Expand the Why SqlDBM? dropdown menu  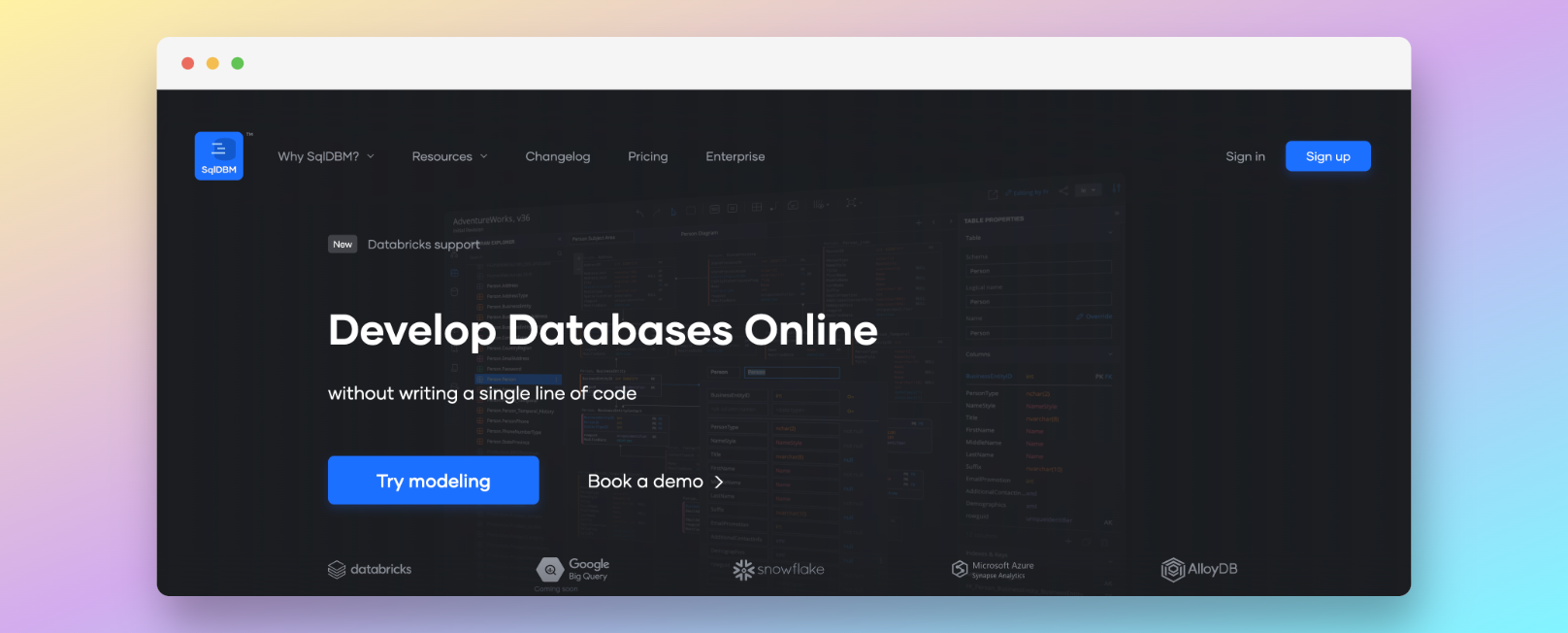(325, 156)
